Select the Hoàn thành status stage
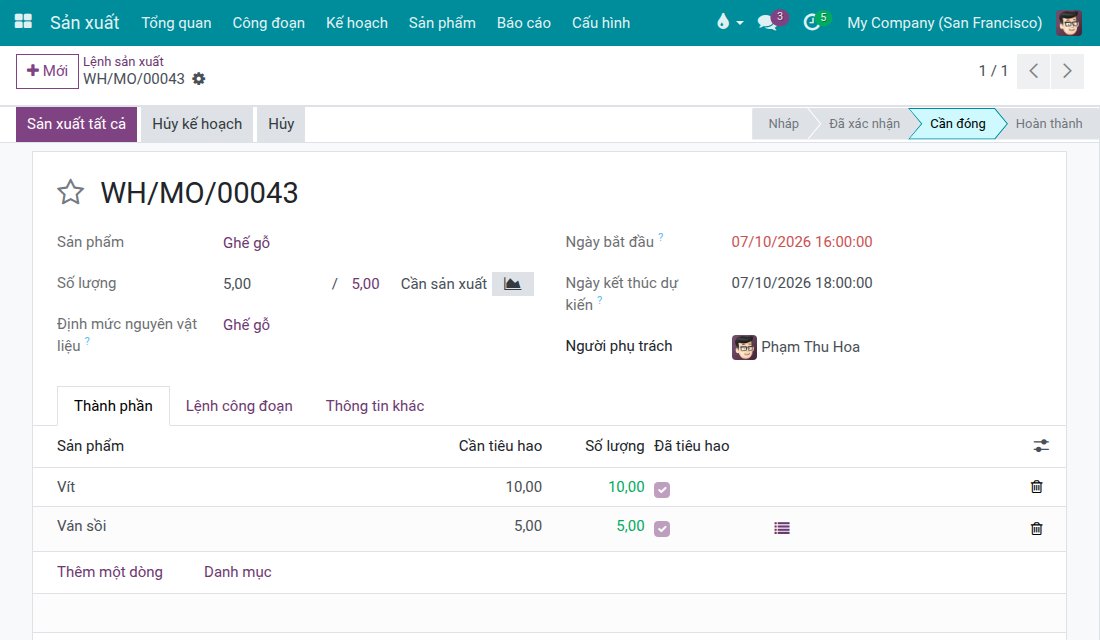The height and width of the screenshot is (640, 1100). (1048, 124)
